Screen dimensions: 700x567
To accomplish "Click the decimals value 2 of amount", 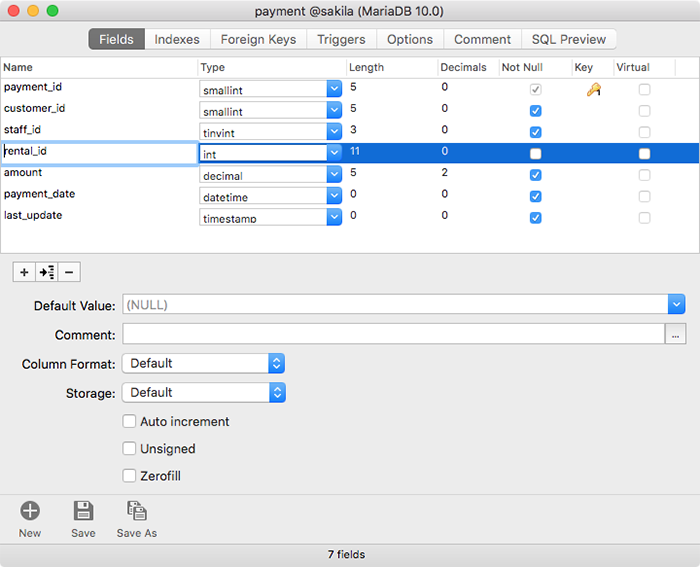I will click(445, 173).
